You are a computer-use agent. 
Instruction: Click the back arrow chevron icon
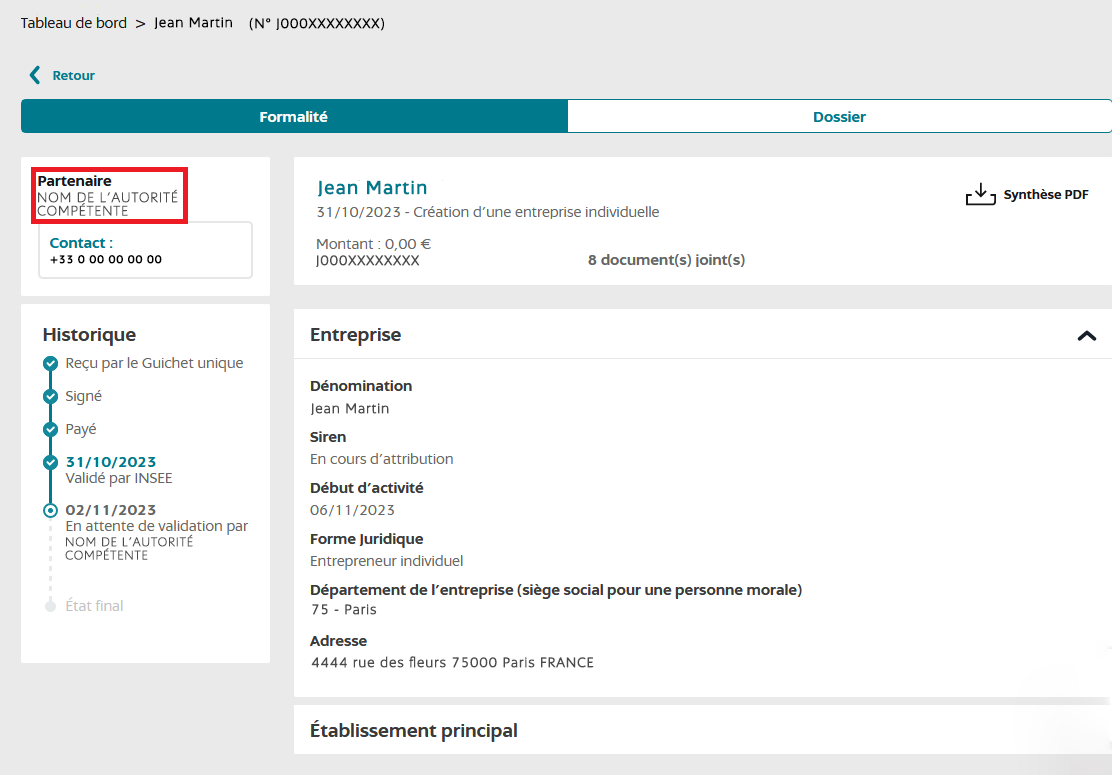click(36, 75)
